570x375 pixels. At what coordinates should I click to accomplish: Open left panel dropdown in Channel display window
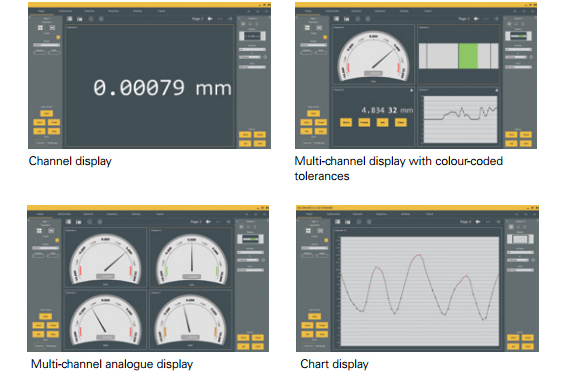(47, 45)
